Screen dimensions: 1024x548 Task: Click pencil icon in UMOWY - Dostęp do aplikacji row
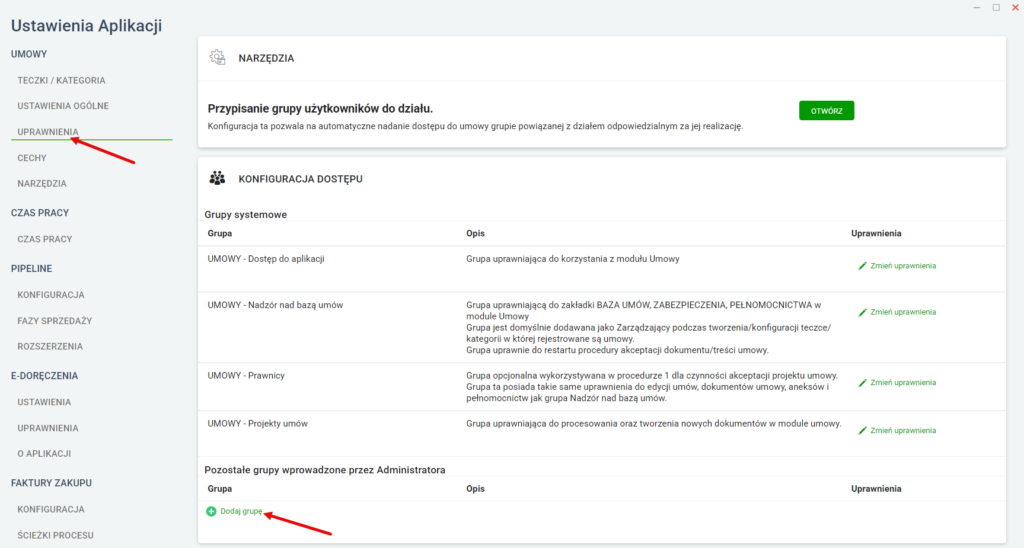click(862, 266)
